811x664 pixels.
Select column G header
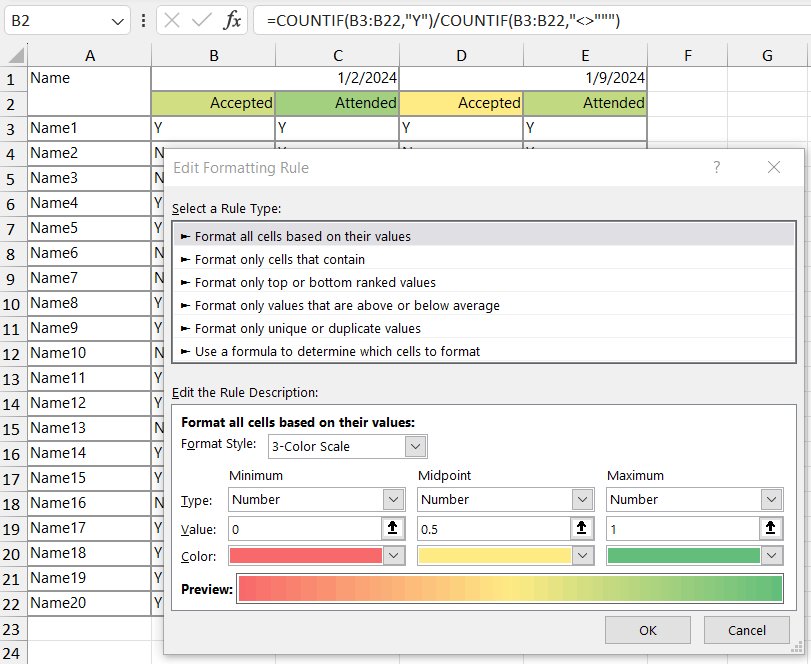click(767, 55)
